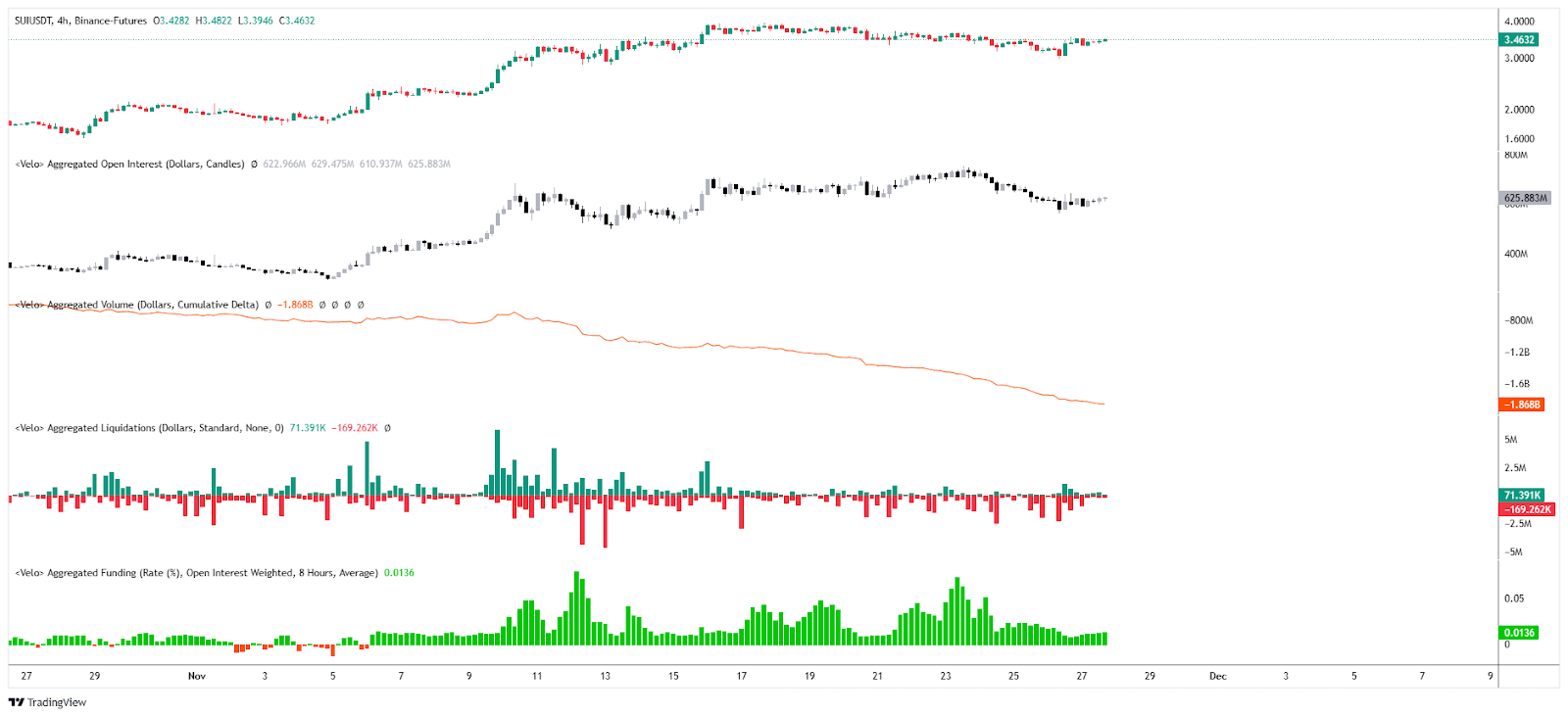Image resolution: width=1568 pixels, height=717 pixels.
Task: Select the Aggregated Funding indicator title
Action: (196, 573)
